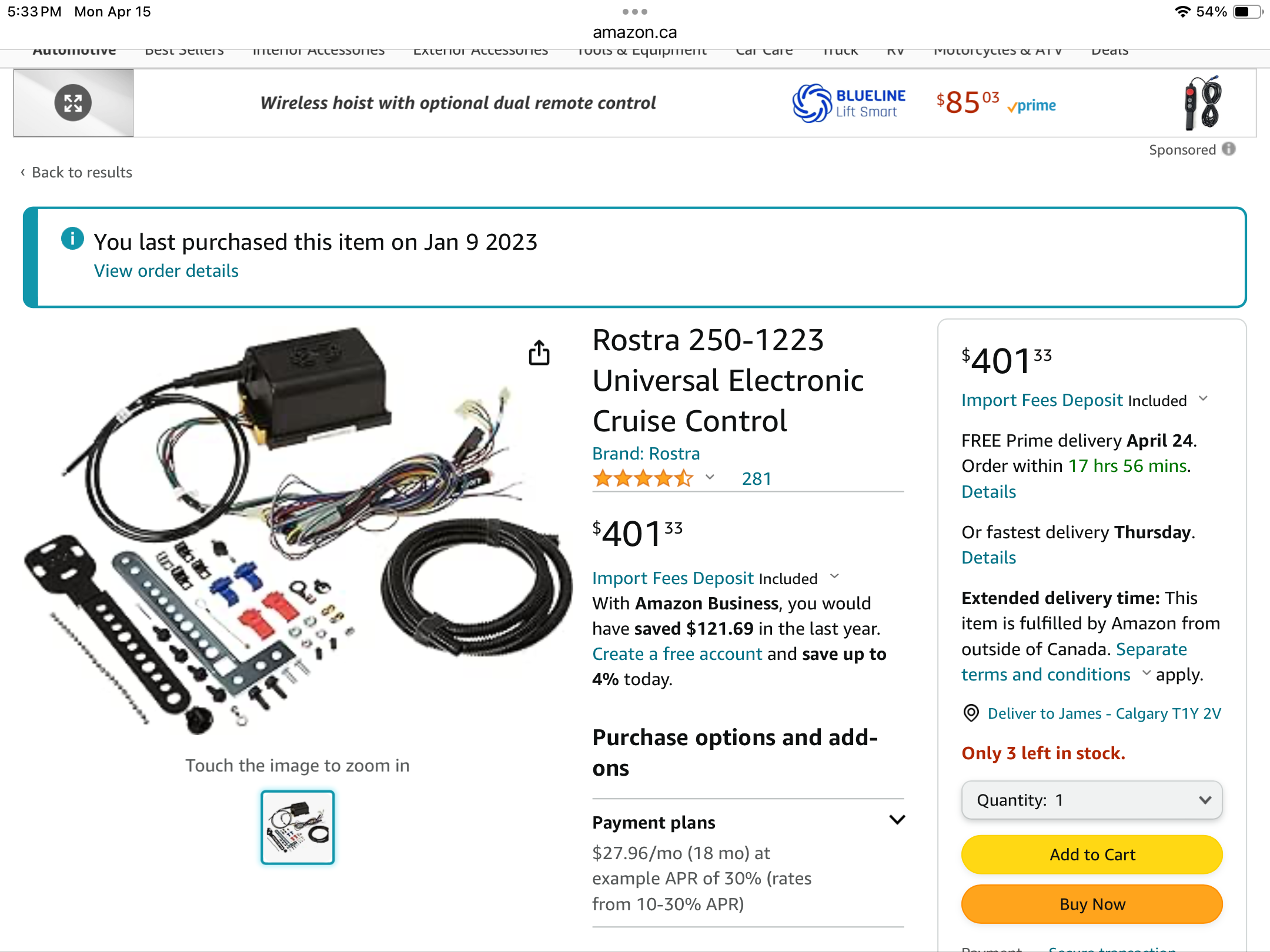Tap the share icon above product image
This screenshot has width=1270, height=952.
(539, 353)
